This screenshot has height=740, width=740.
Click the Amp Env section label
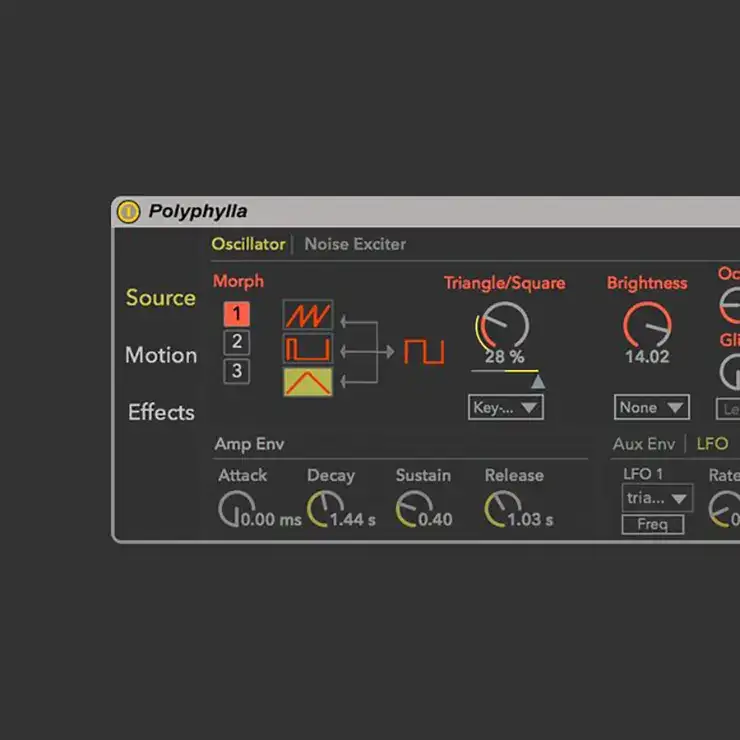click(x=249, y=444)
